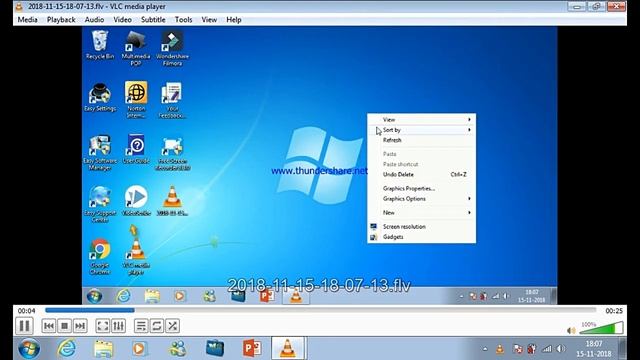Toggle loop repeat mode
The height and width of the screenshot is (360, 640).
click(x=157, y=326)
